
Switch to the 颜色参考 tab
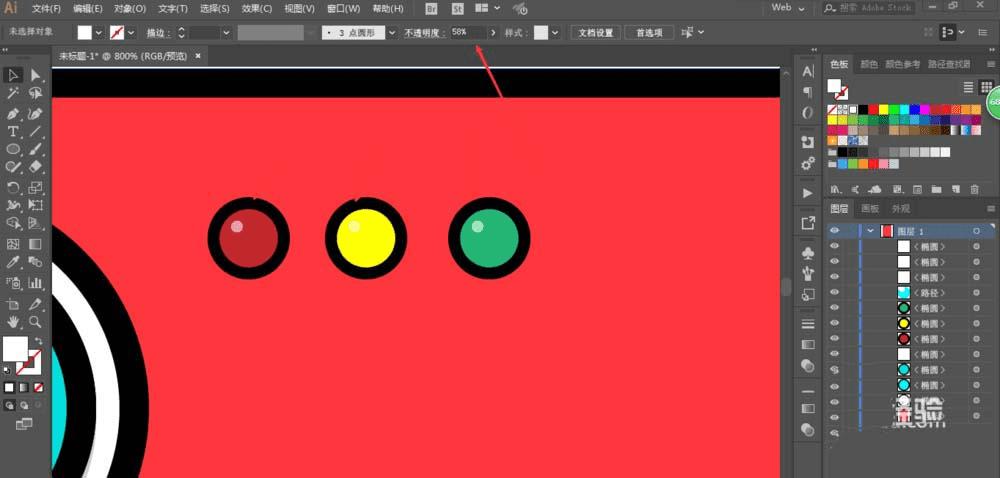(x=902, y=64)
